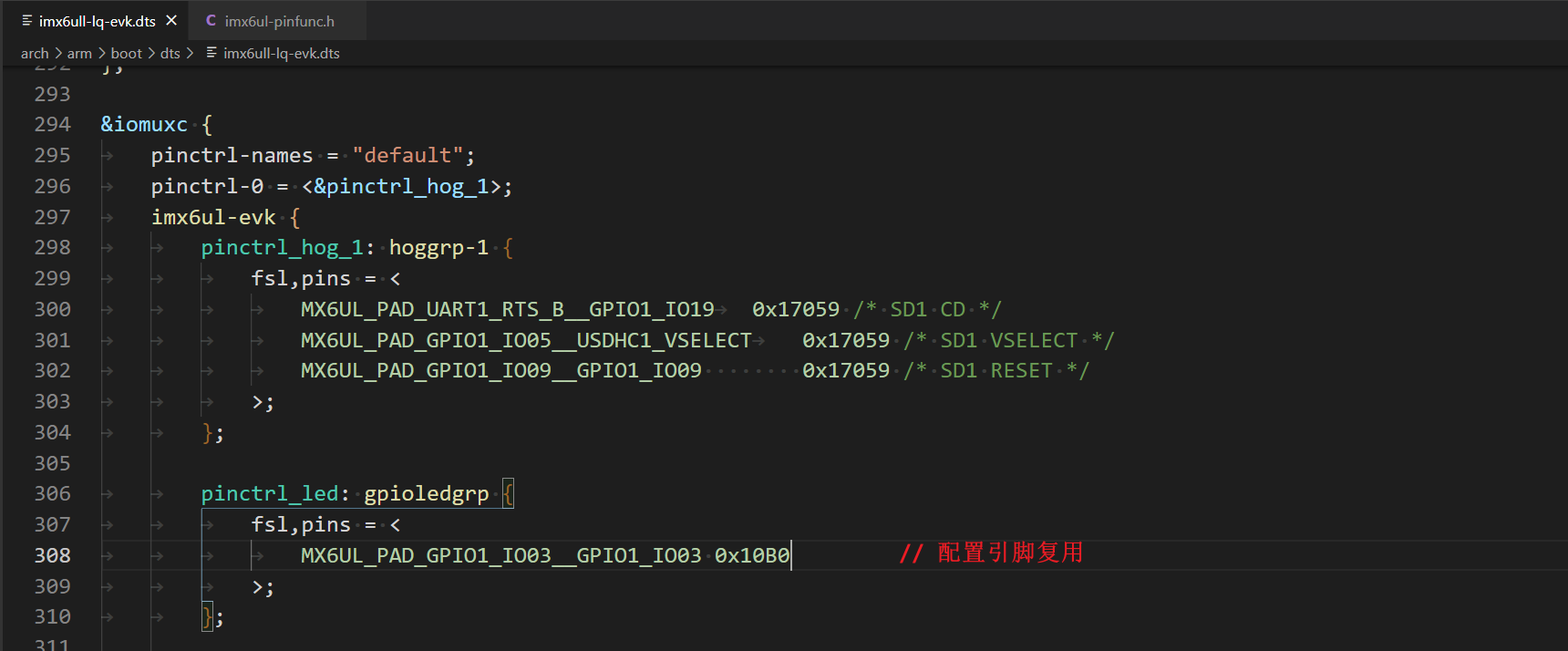
Task: Click on hoggrp-1 node name
Action: (x=438, y=247)
